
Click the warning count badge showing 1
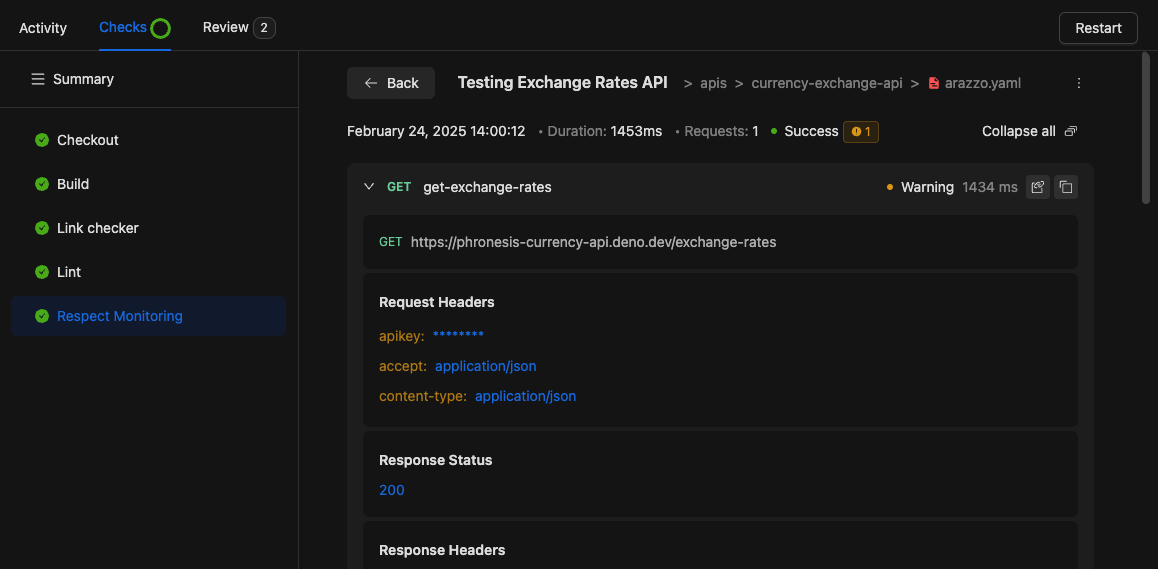coord(860,132)
